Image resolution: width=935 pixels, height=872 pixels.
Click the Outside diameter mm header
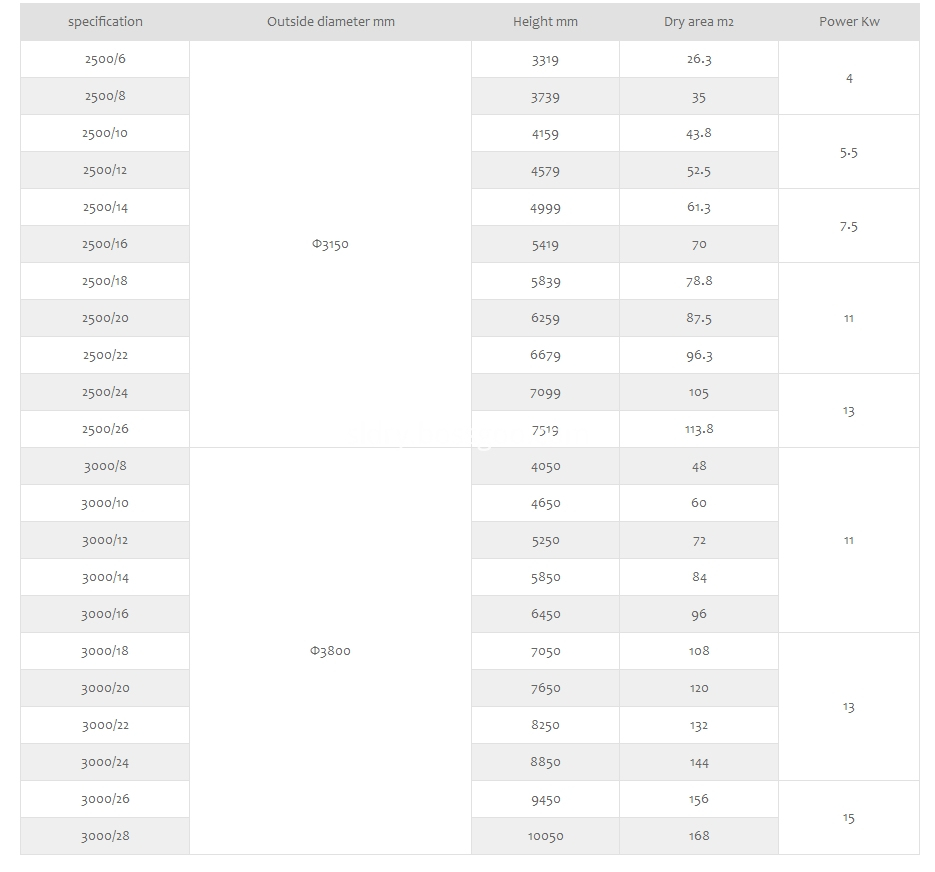(x=330, y=22)
